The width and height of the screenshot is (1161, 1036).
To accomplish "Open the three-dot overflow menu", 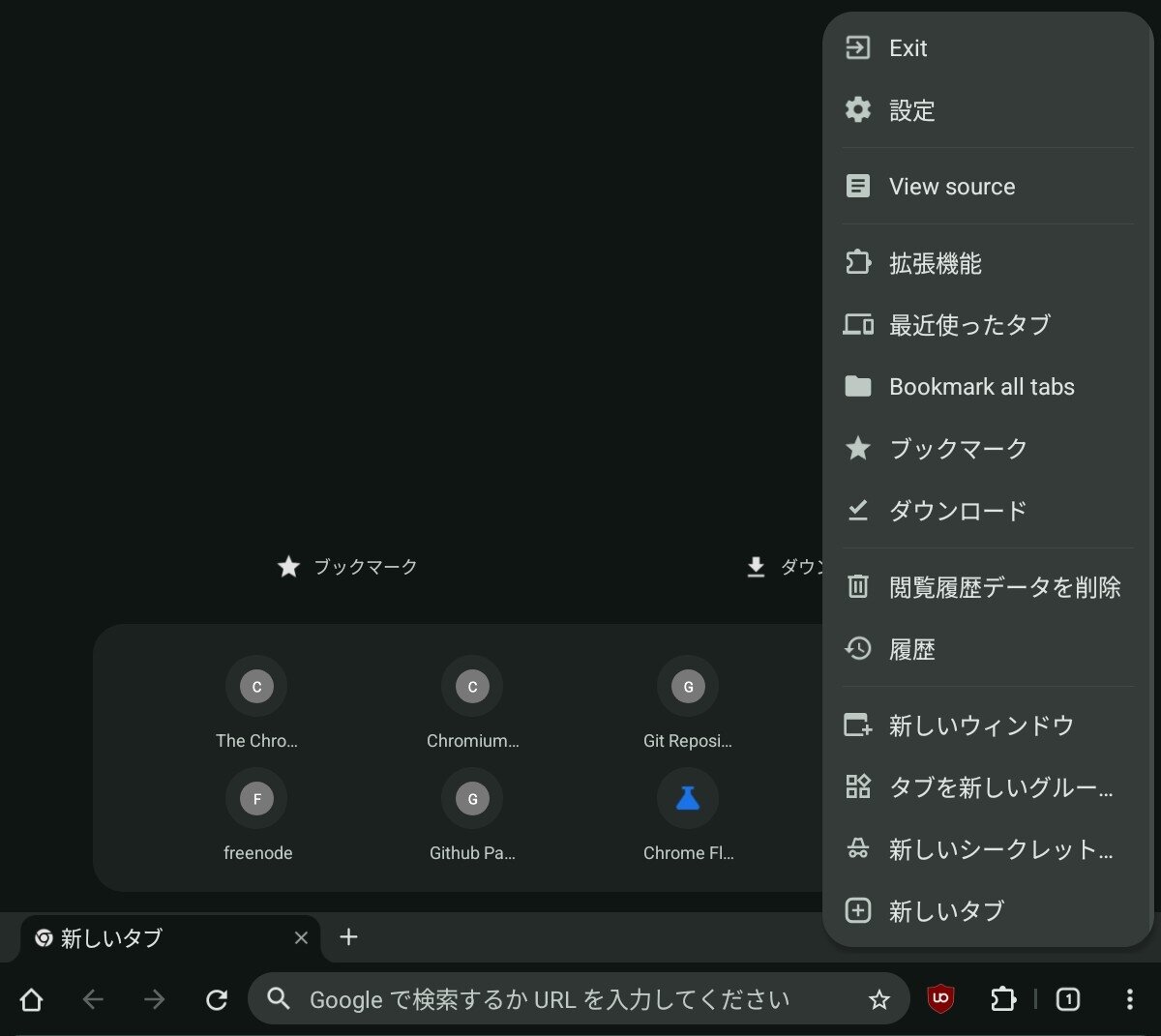I will [x=1130, y=999].
